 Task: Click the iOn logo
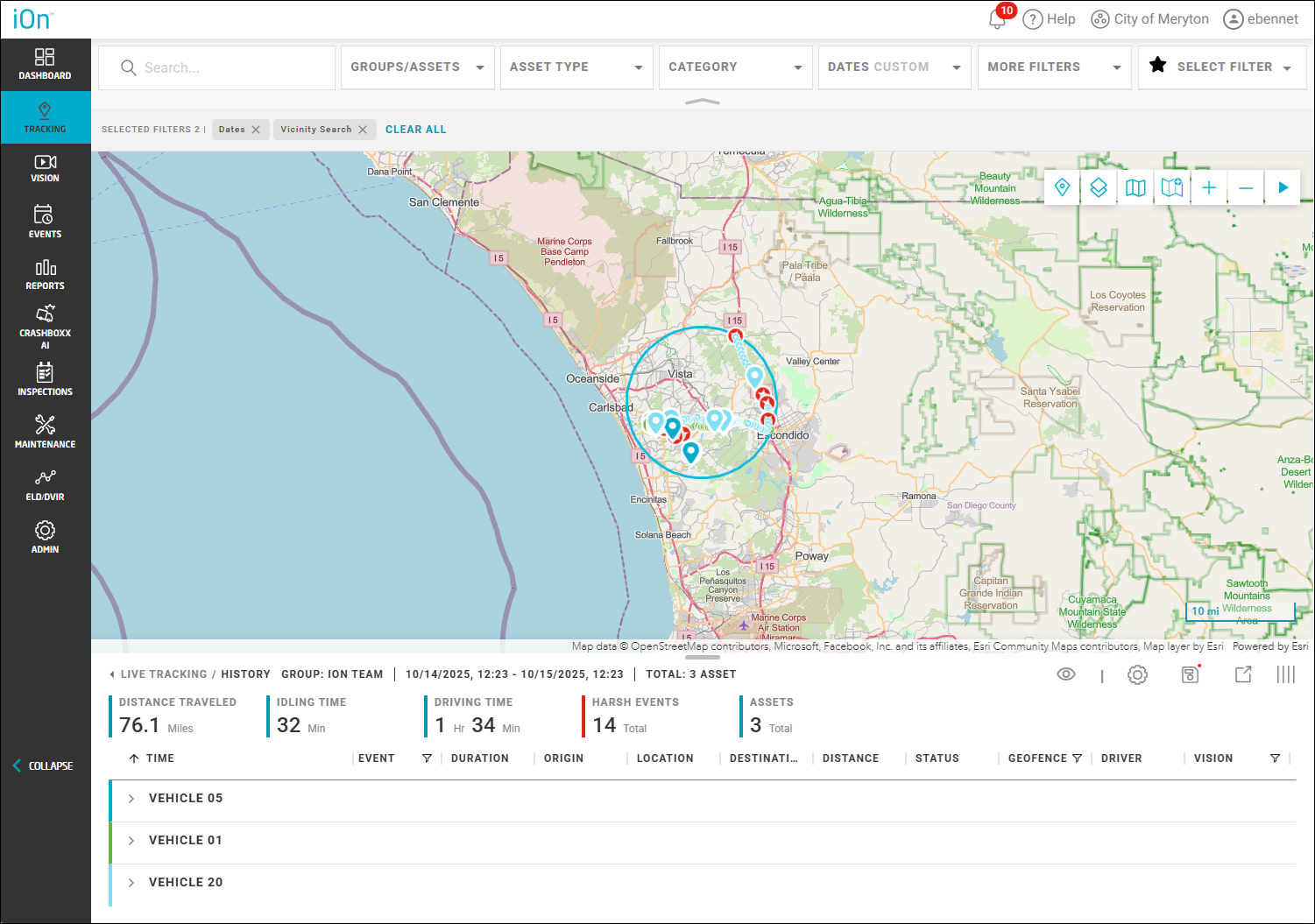[32, 19]
